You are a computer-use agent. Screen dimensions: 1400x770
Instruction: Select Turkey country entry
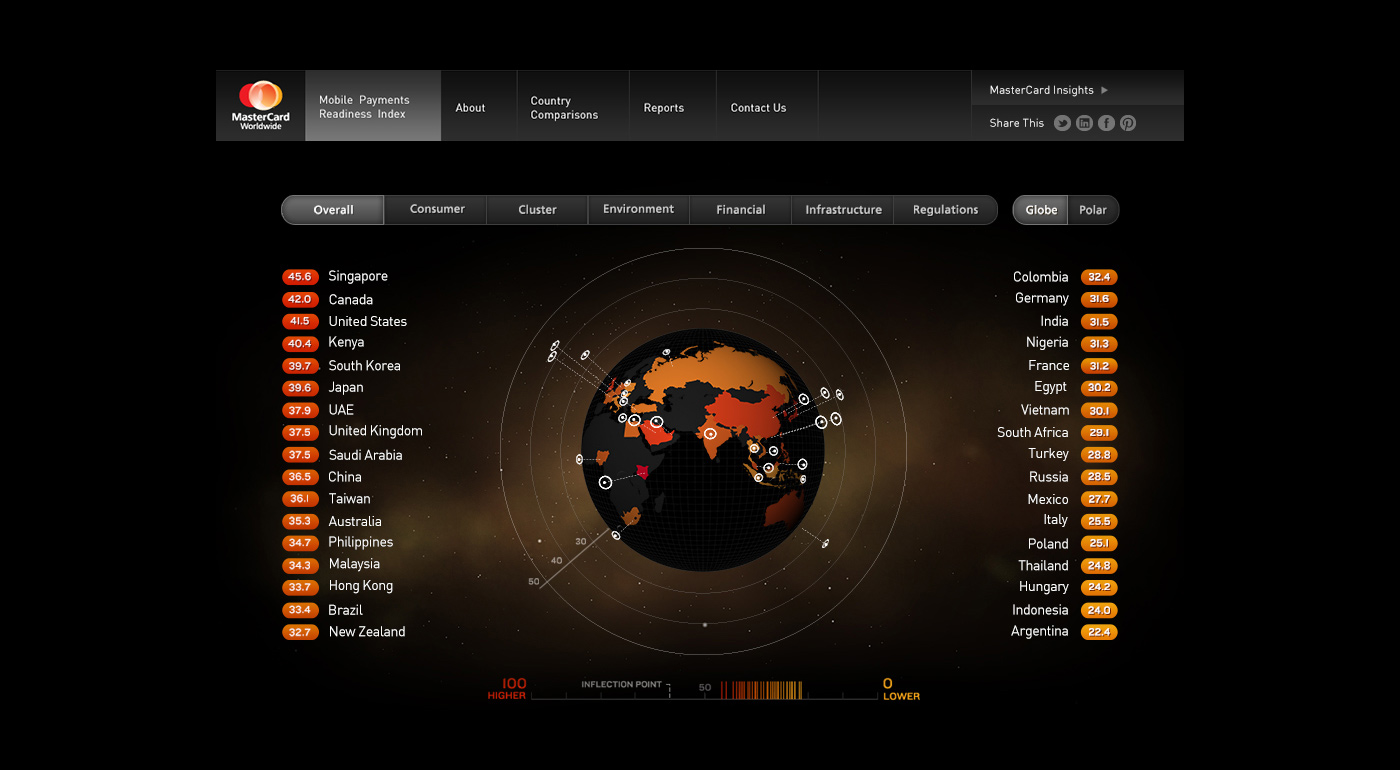[x=1049, y=454]
